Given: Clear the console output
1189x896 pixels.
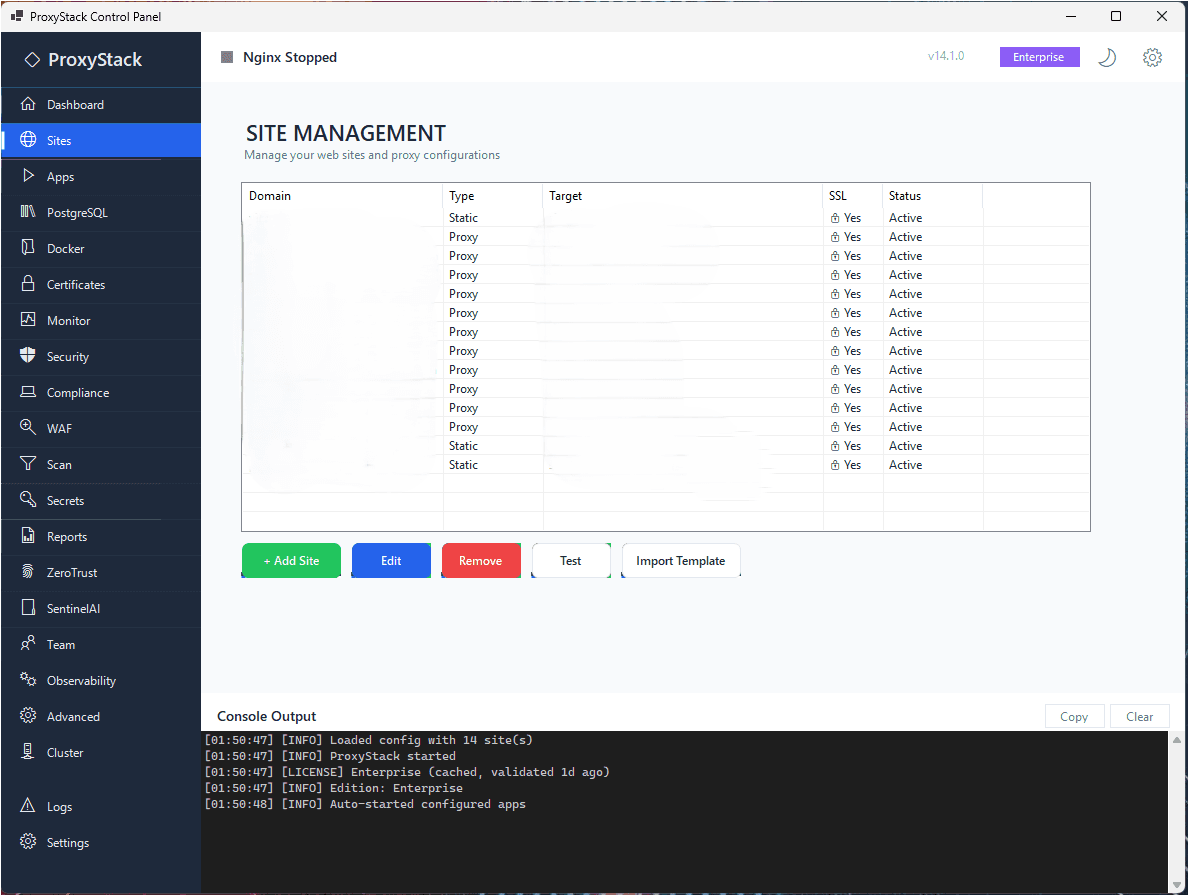Looking at the screenshot, I should (x=1139, y=716).
